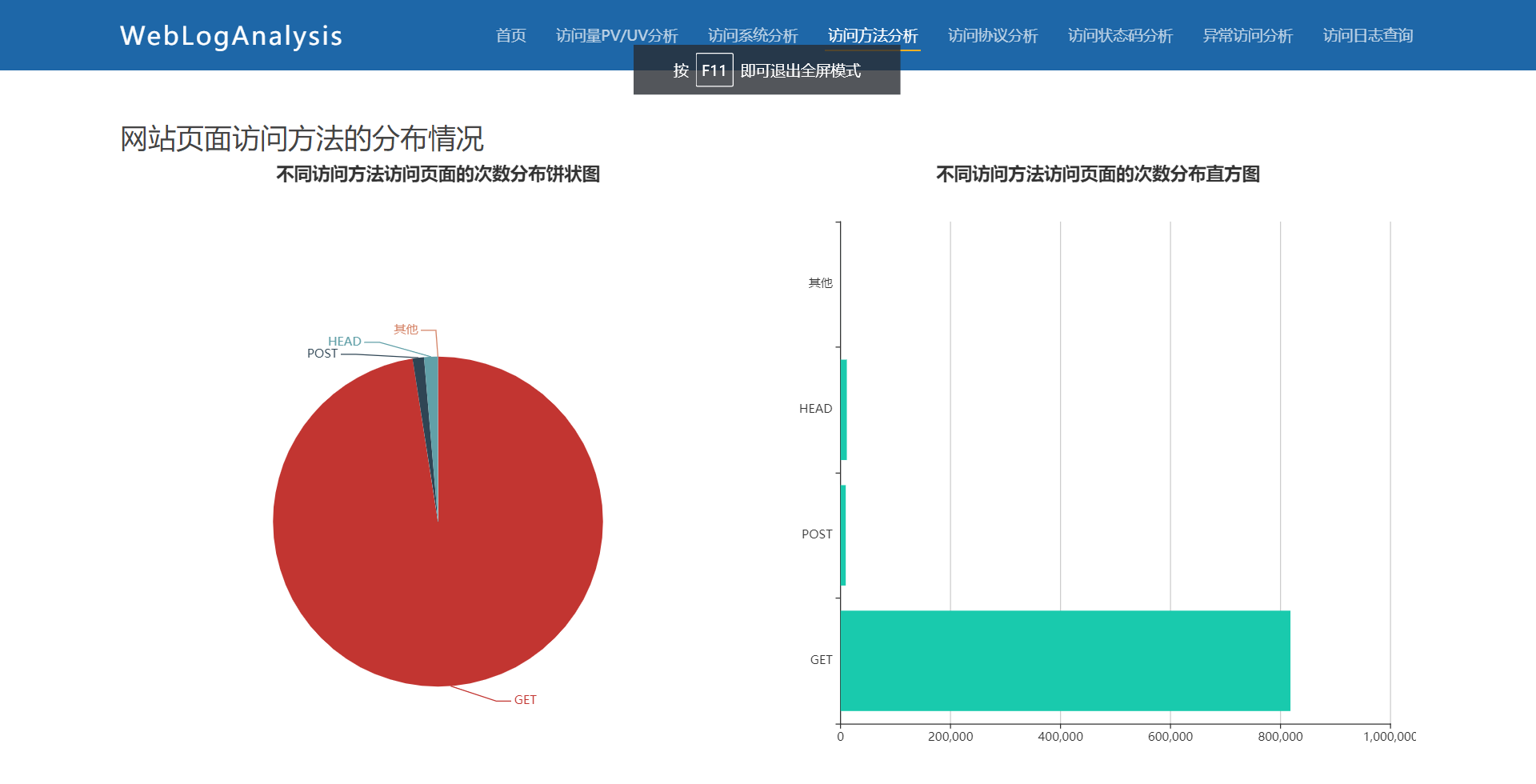Open the 首页 nav link
The width and height of the screenshot is (1536, 784).
coord(510,35)
